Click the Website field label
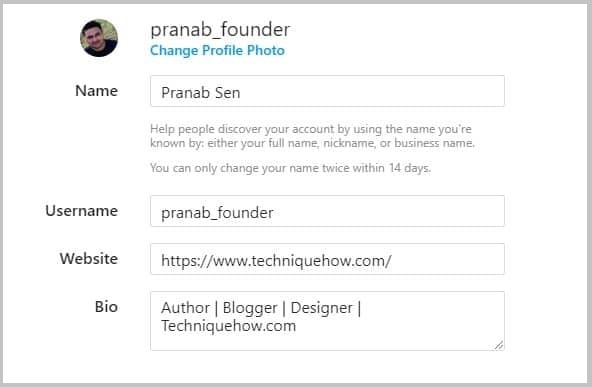This screenshot has height=387, width=592. tap(89, 259)
